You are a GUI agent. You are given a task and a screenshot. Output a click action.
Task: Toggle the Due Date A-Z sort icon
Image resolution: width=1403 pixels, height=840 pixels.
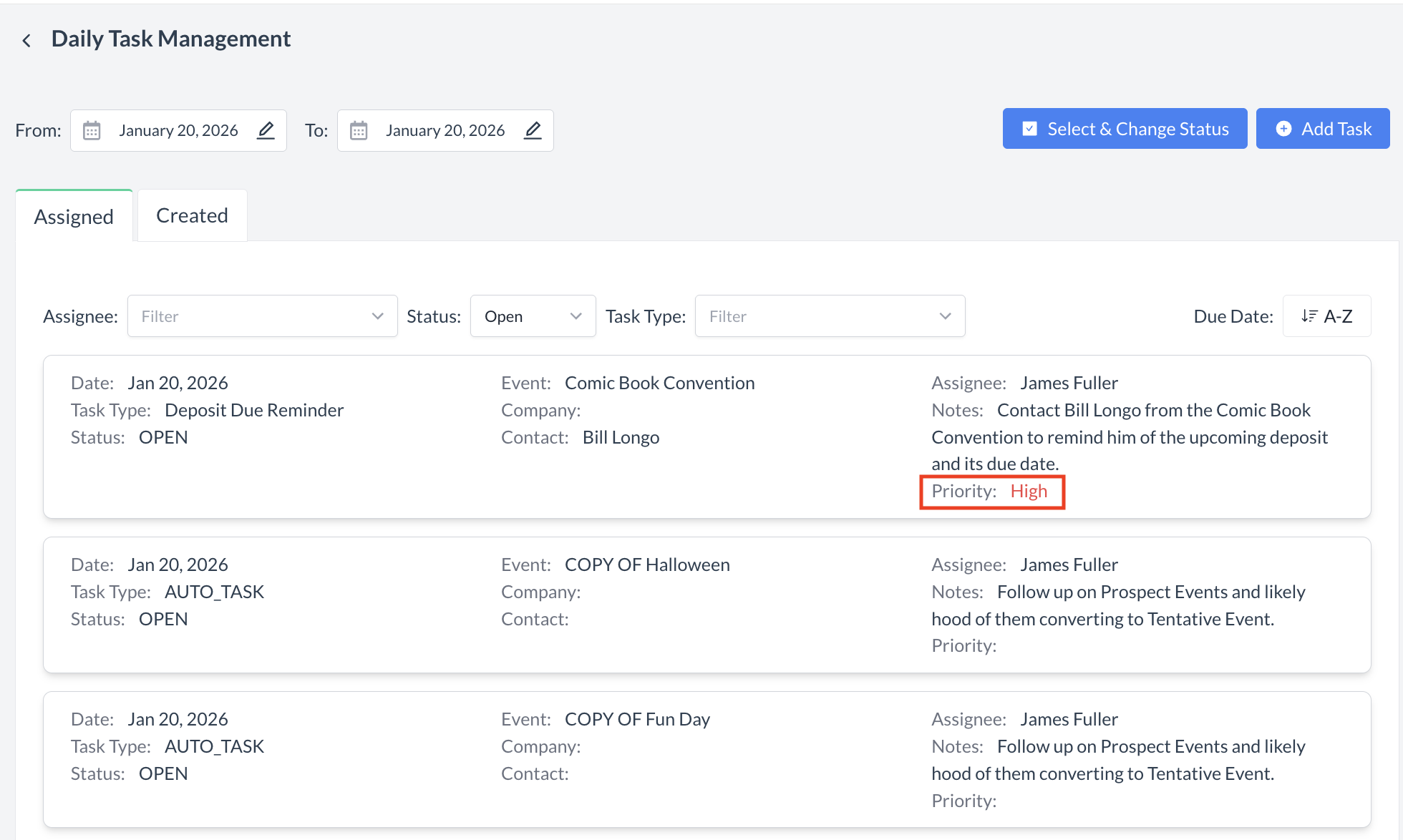(1309, 316)
